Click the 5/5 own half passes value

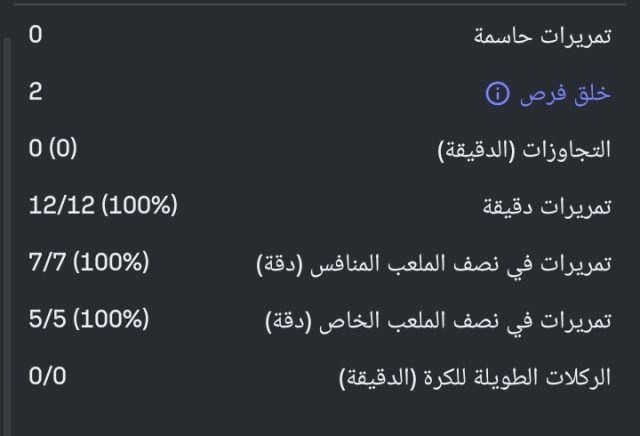[48, 321]
